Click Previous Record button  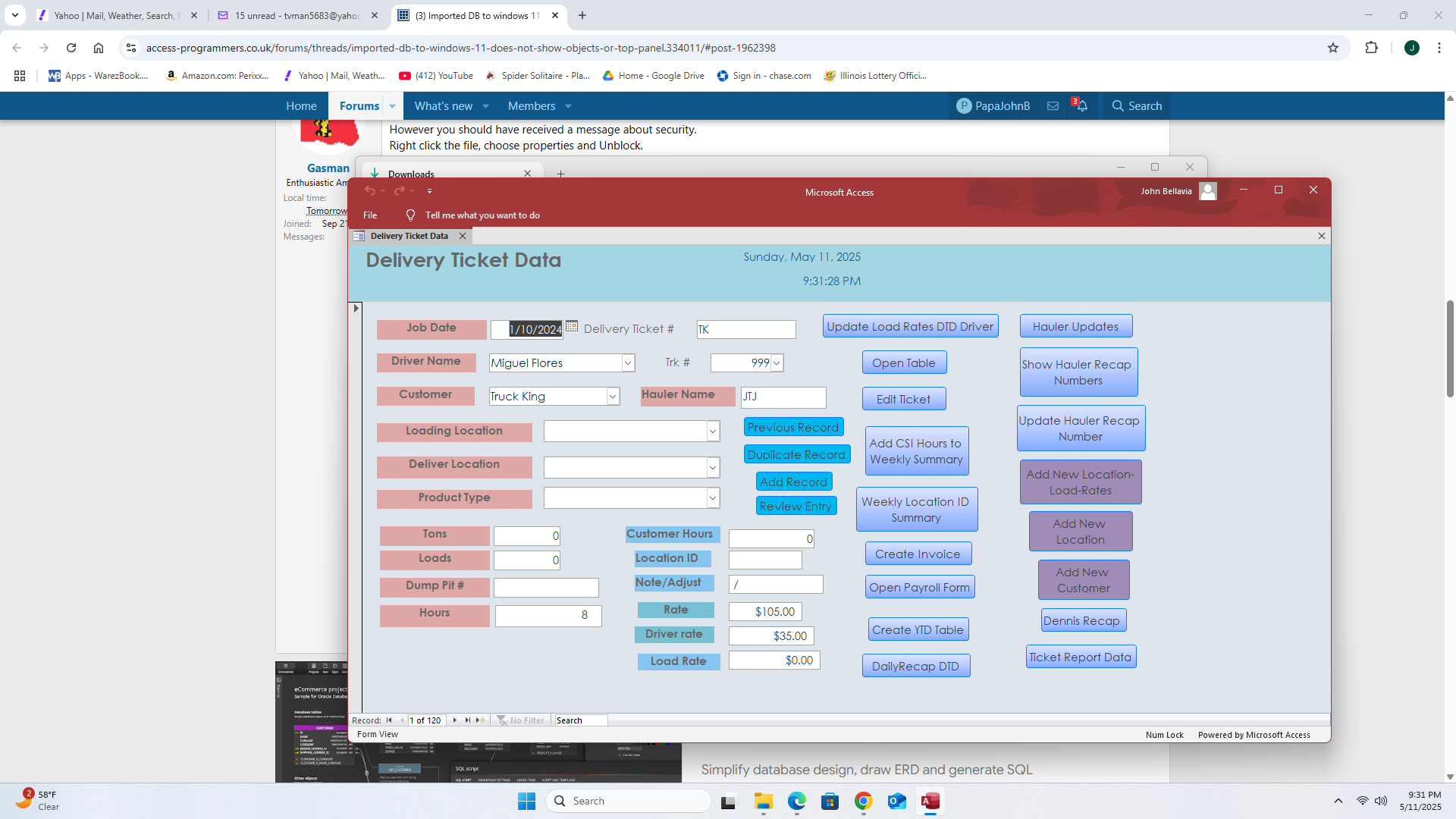[x=793, y=427]
